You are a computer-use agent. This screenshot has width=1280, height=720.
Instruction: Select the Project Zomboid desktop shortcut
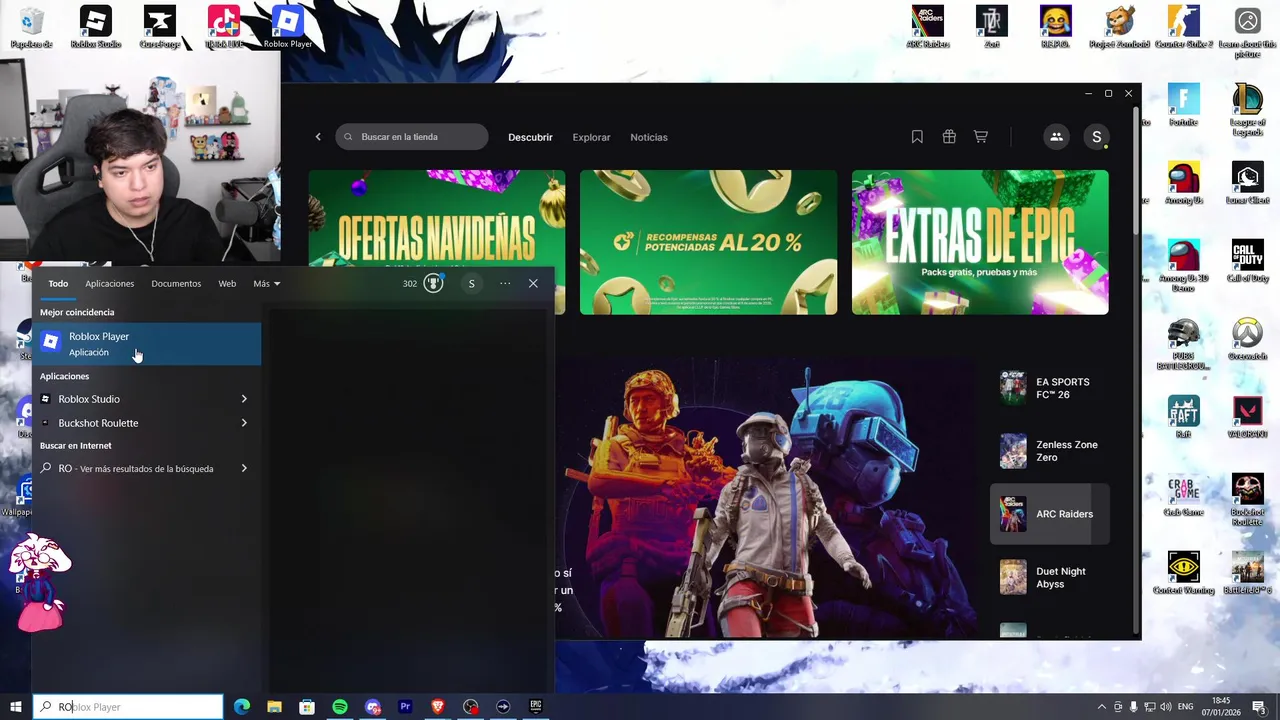1119,27
